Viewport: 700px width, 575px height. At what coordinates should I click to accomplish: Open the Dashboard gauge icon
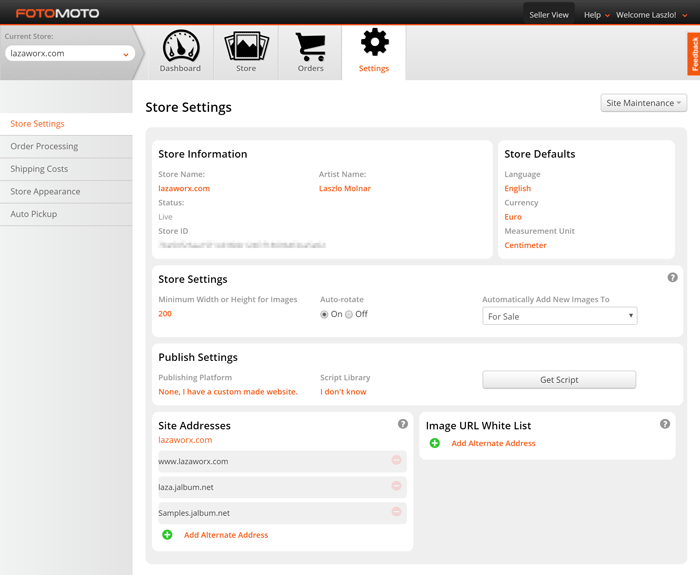tap(181, 46)
